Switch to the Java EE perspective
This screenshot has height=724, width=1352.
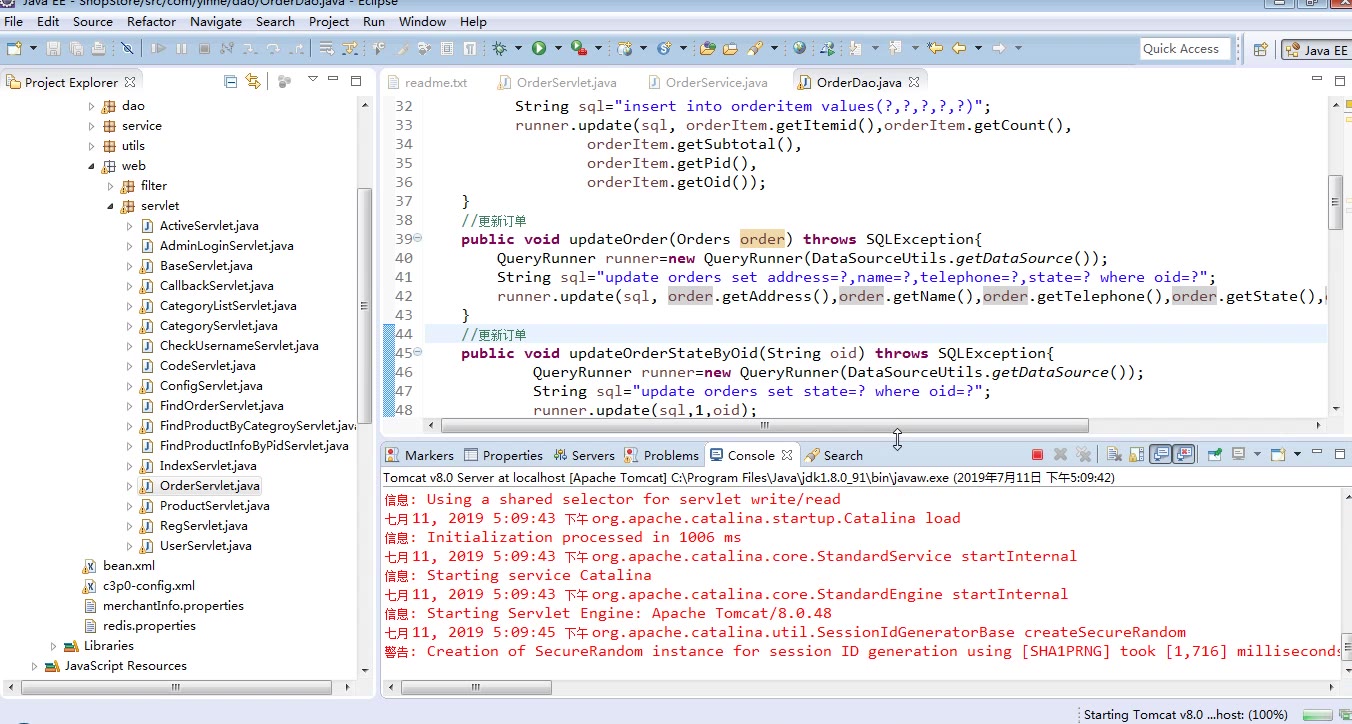coord(1316,49)
